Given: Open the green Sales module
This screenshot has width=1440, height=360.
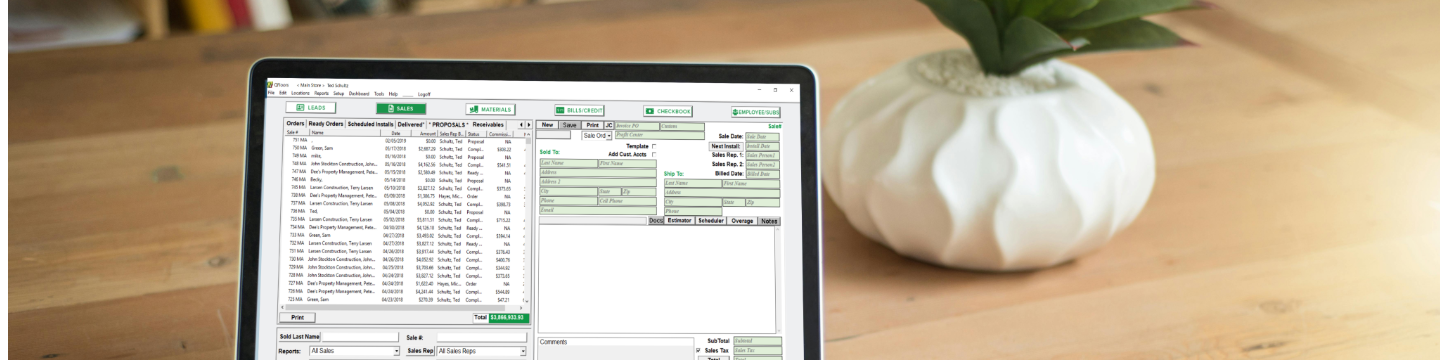Looking at the screenshot, I should click(x=401, y=108).
